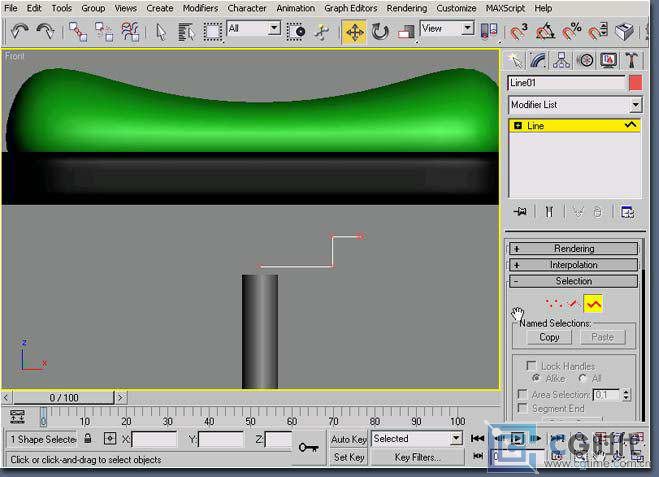The height and width of the screenshot is (477, 659).
Task: Open the Customize menu
Action: (456, 8)
